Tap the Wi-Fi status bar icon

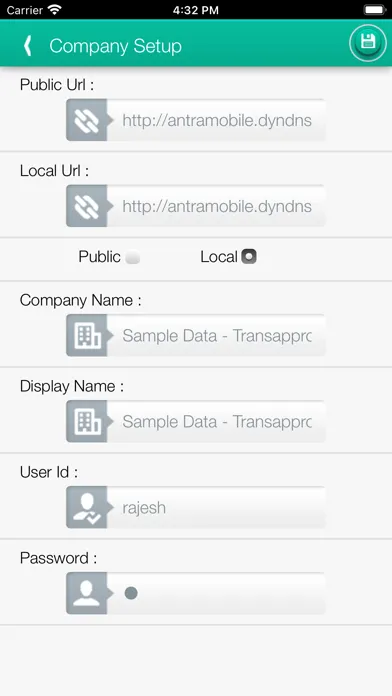(x=55, y=10)
